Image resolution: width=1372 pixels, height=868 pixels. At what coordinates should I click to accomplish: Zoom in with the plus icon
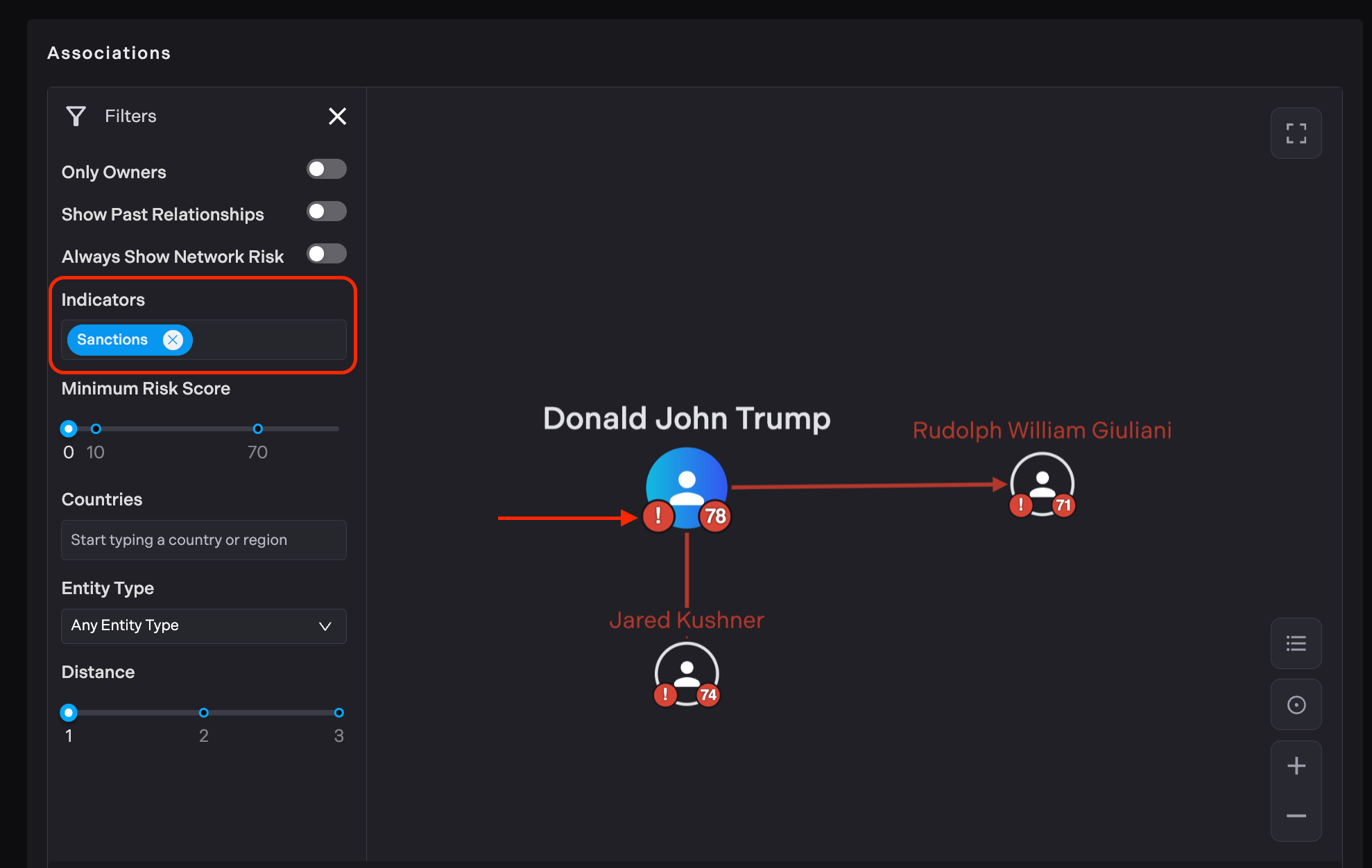(1296, 766)
